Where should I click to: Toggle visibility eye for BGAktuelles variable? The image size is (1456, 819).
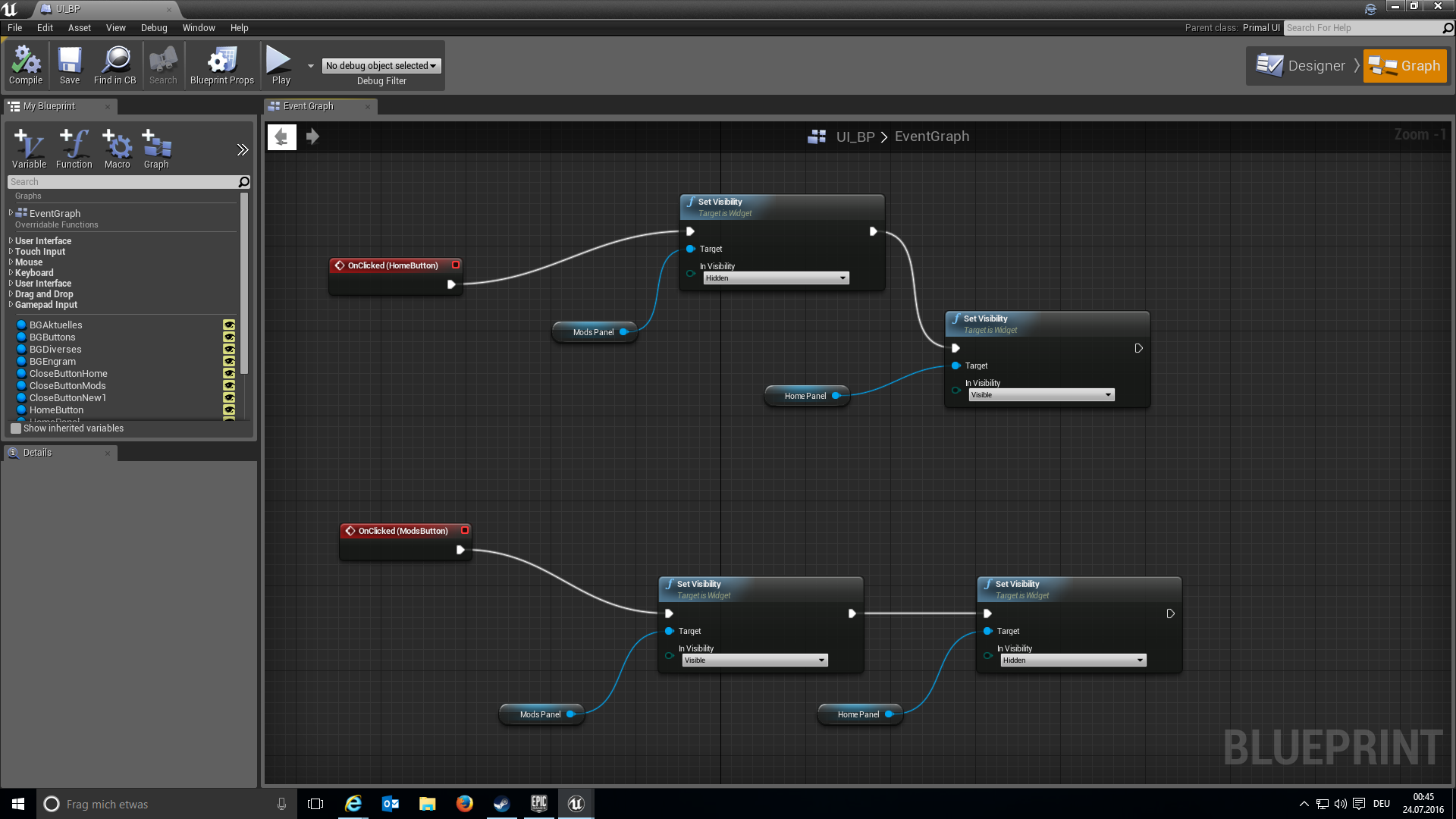(x=229, y=325)
